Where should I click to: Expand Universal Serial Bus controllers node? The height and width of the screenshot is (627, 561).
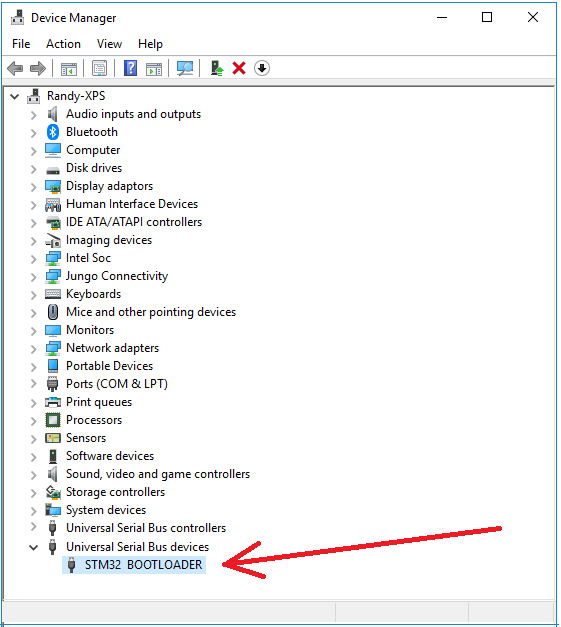[34, 528]
